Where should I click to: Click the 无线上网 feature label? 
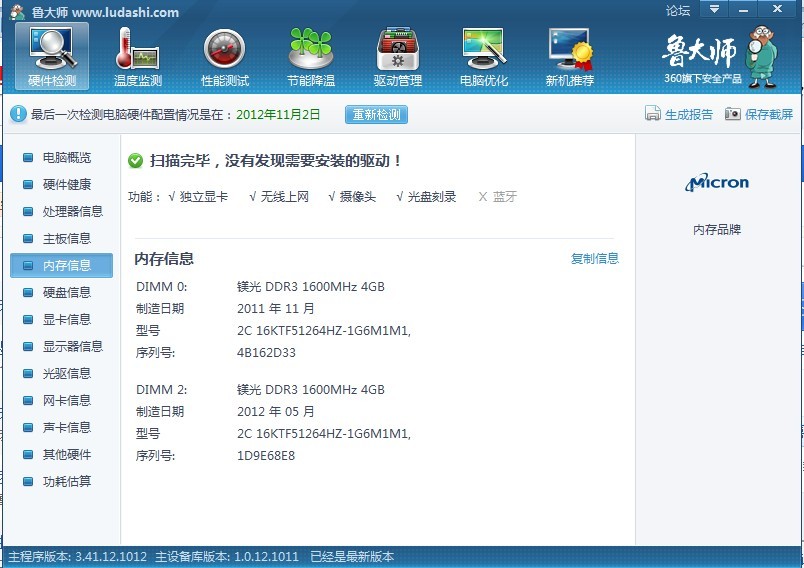(x=285, y=197)
